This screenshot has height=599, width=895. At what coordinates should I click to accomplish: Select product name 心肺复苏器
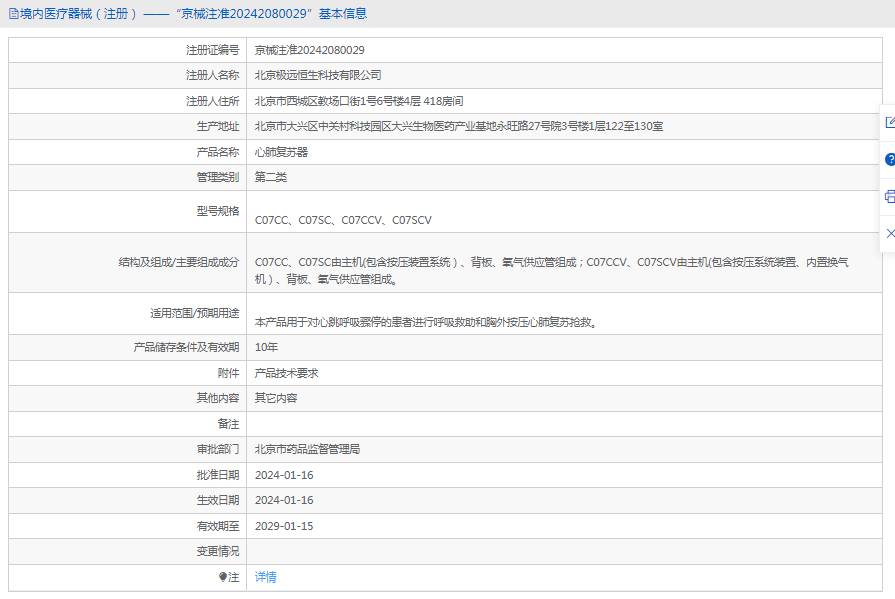(x=281, y=152)
